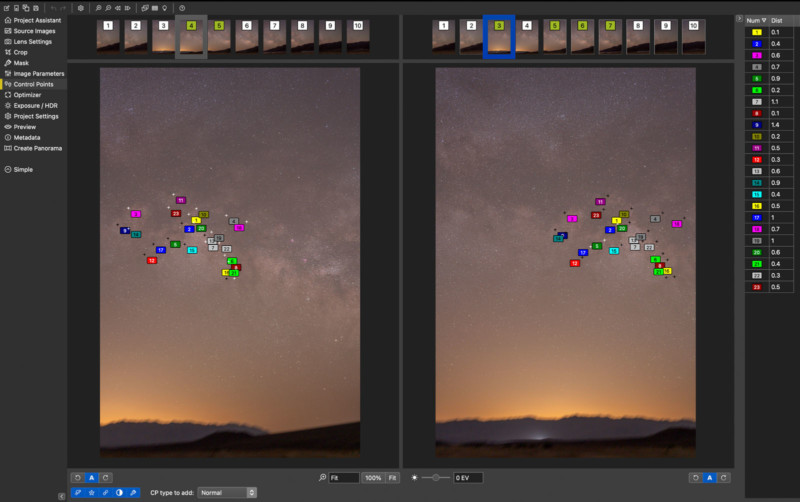Click the exposure EV brightness slider
Screen dimensions: 800x502
435,478
